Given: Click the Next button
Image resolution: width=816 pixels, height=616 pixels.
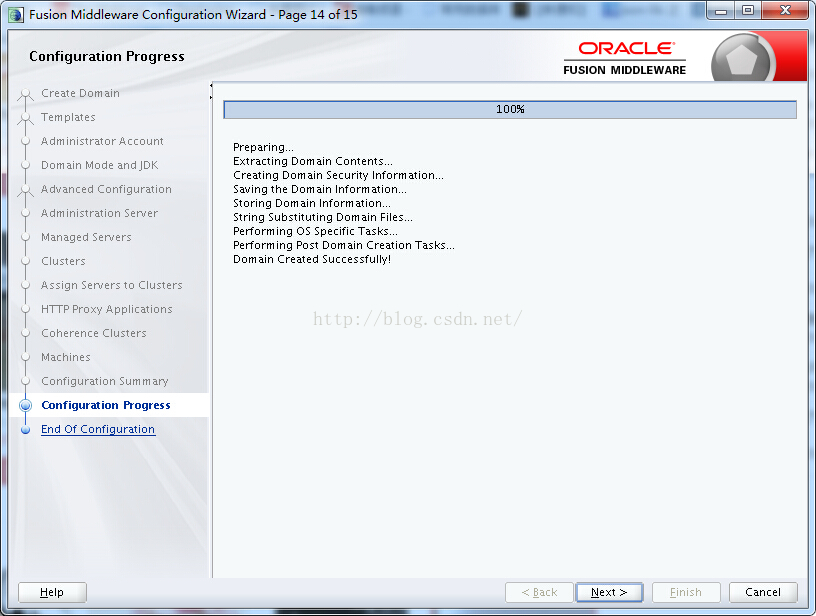Looking at the screenshot, I should pyautogui.click(x=609, y=592).
